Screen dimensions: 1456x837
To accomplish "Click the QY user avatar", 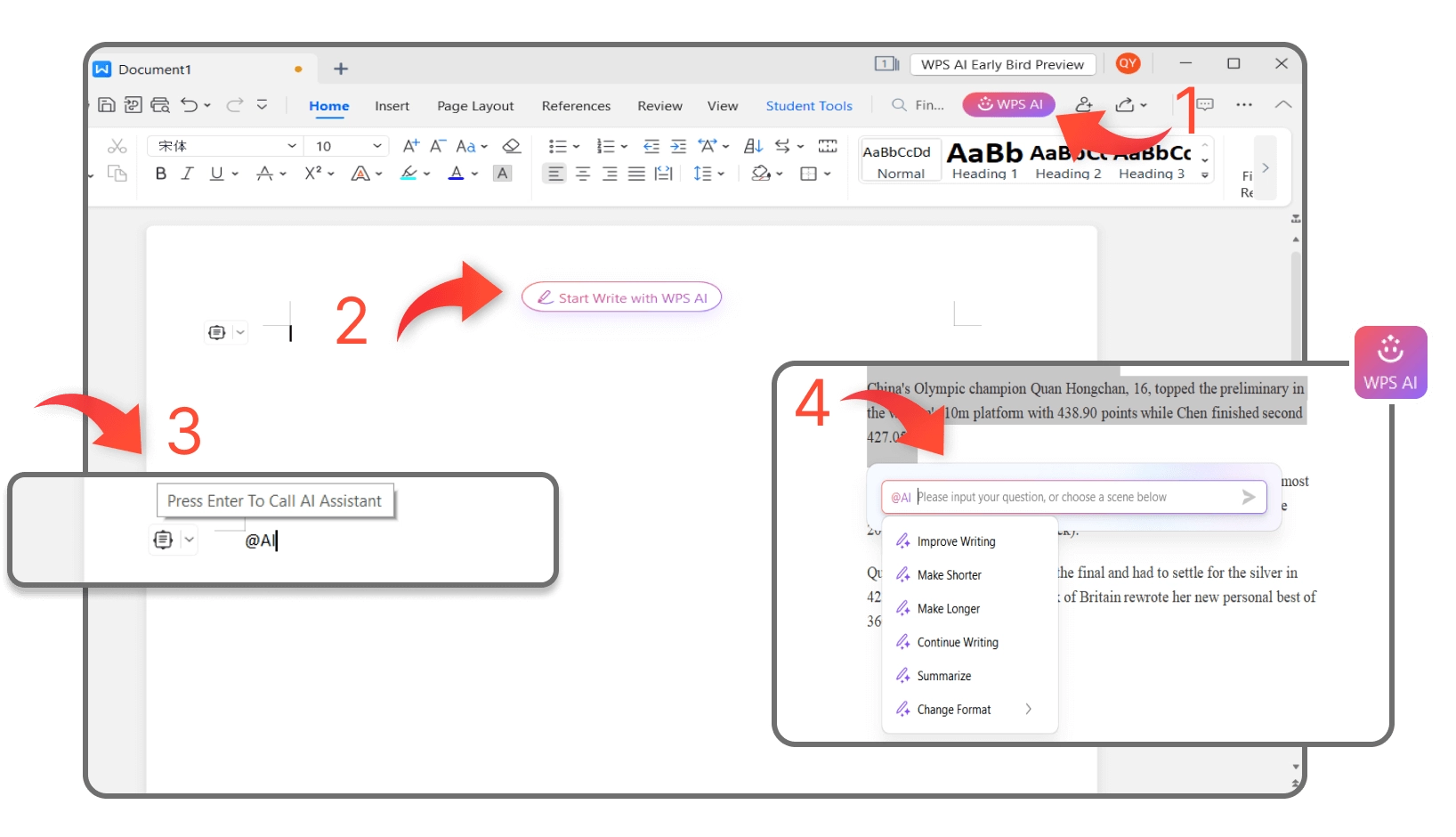I will click(1128, 63).
